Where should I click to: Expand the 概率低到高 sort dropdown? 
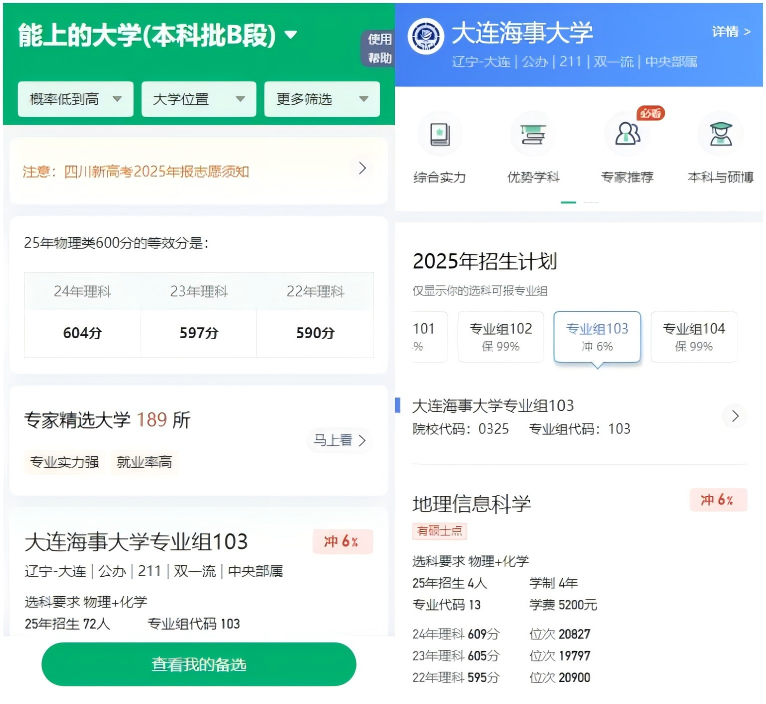[76, 99]
